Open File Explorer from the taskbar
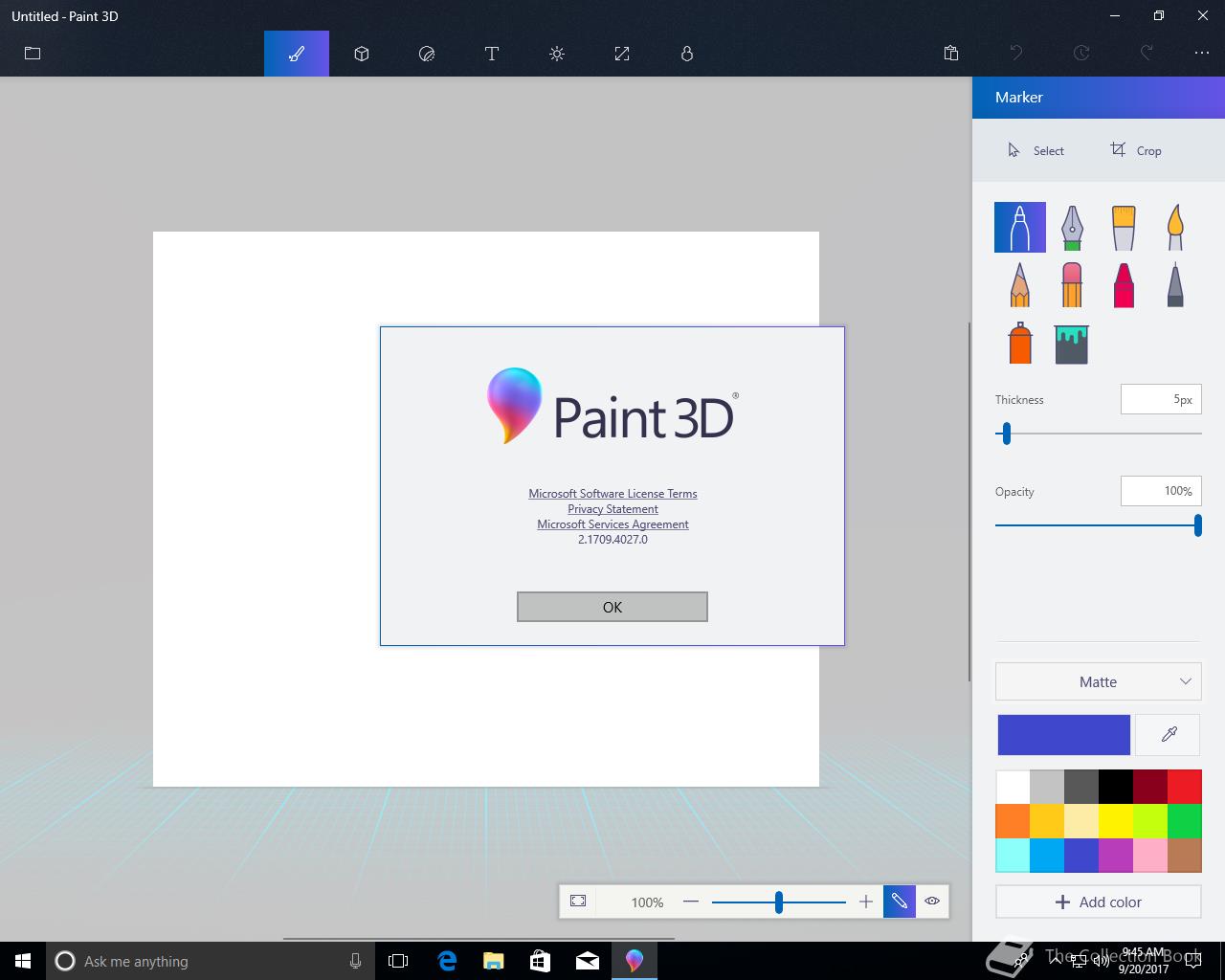The width and height of the screenshot is (1225, 980). coord(494,961)
